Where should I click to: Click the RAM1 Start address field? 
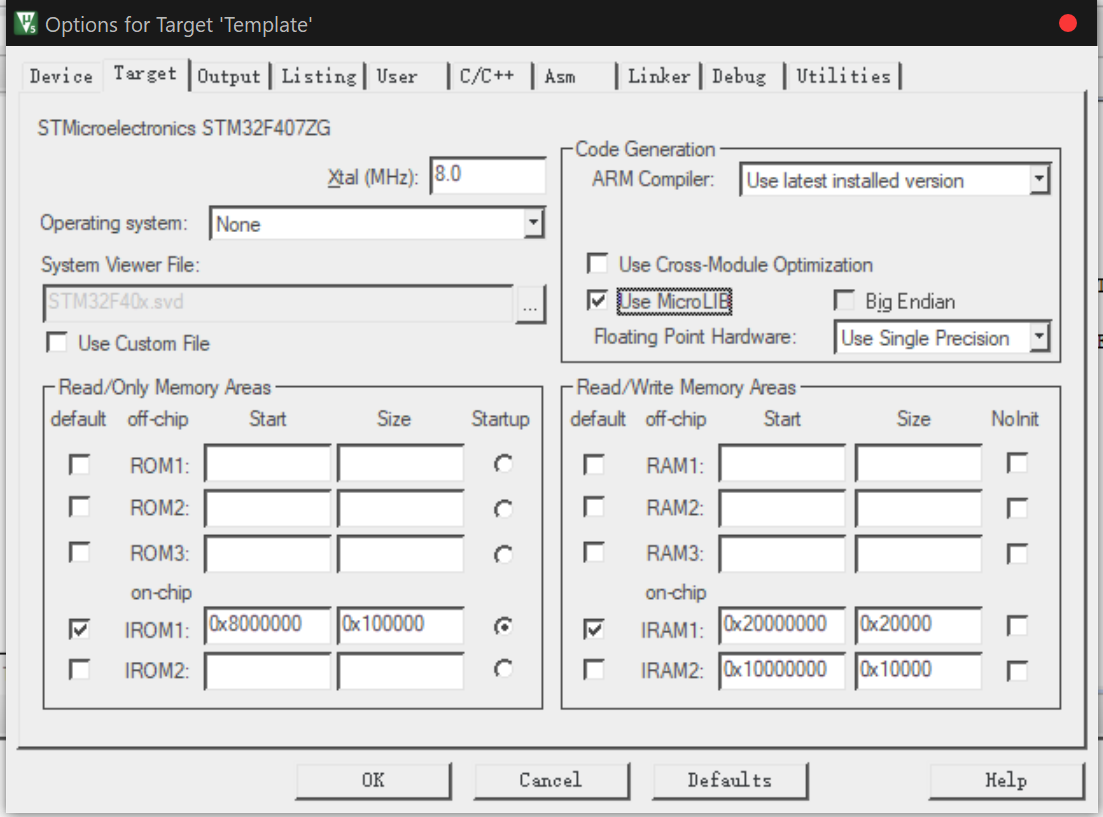point(782,462)
